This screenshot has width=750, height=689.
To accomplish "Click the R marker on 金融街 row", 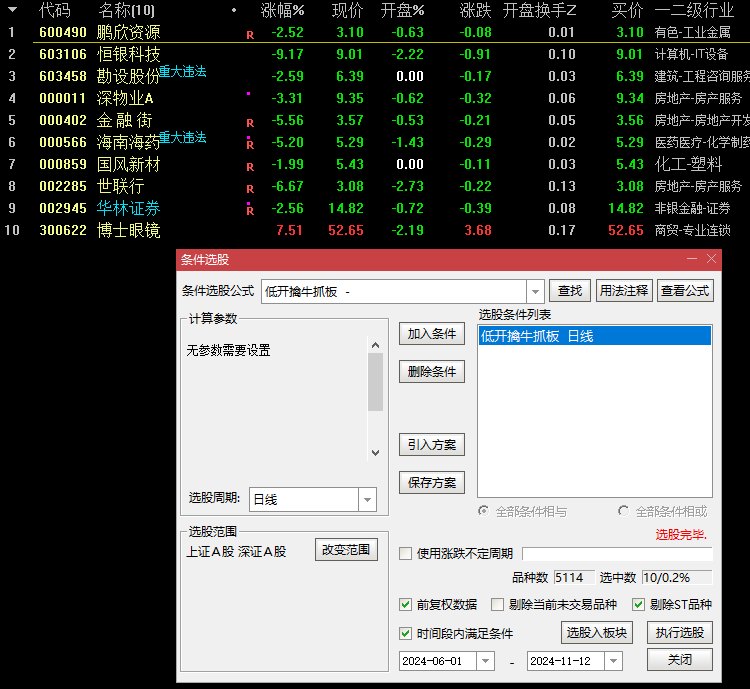I will (250, 123).
